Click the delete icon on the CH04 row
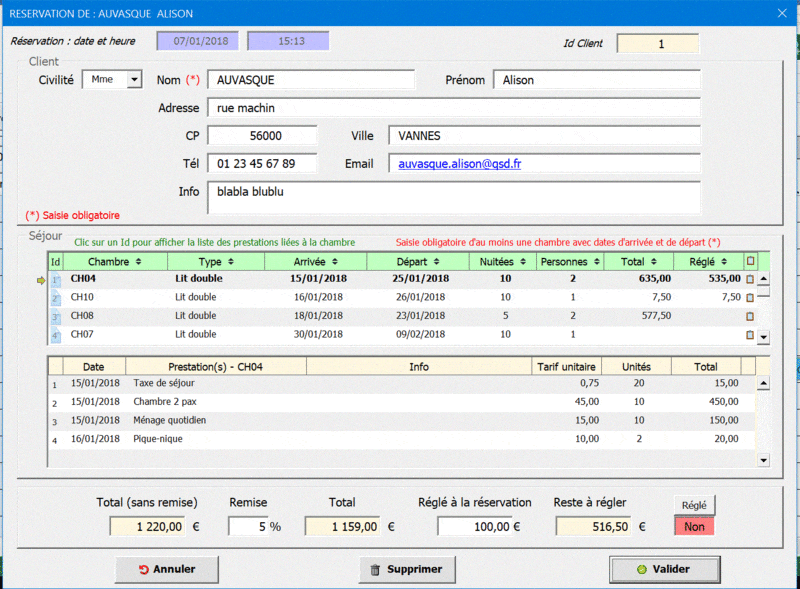The height and width of the screenshot is (589, 800). click(750, 280)
